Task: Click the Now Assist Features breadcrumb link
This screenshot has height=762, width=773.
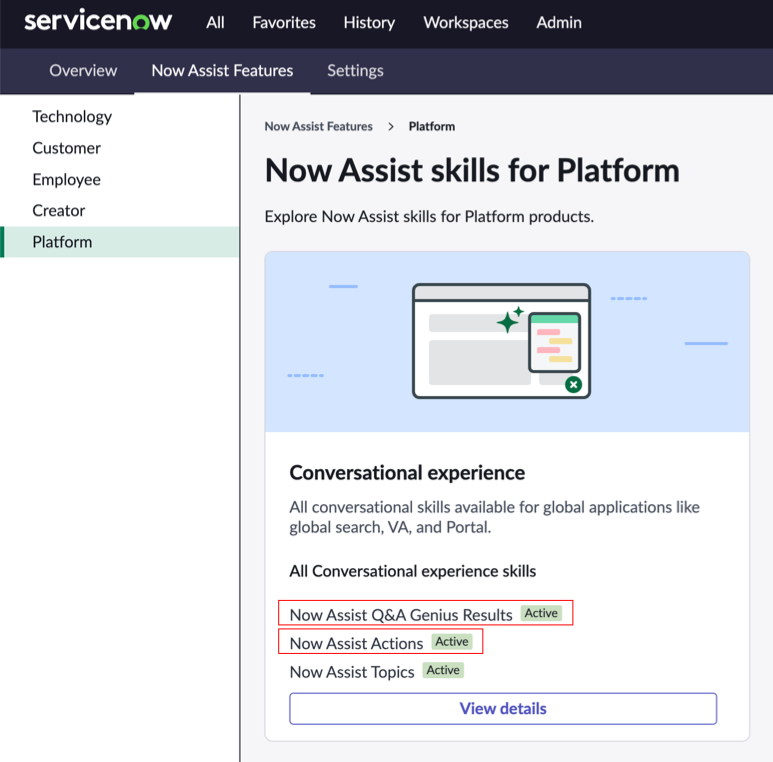Action: click(x=318, y=127)
